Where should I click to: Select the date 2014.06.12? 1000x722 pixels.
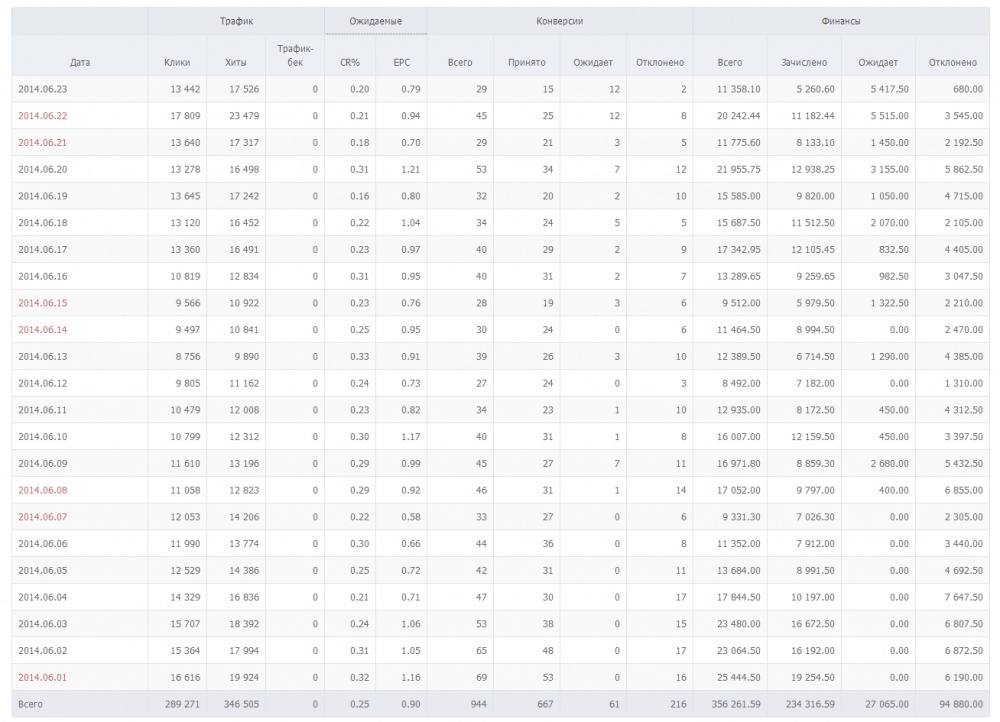pyautogui.click(x=43, y=384)
